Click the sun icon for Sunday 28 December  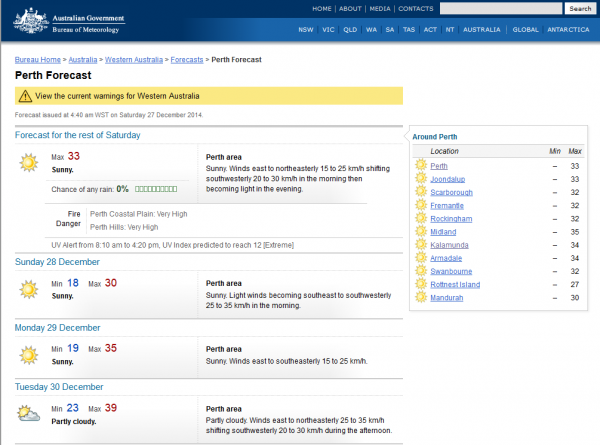(x=27, y=290)
